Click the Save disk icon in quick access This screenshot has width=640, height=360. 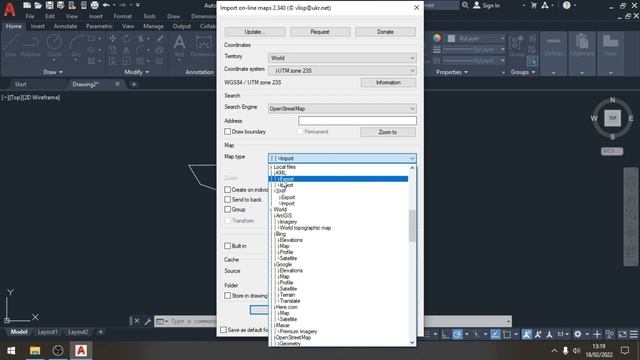49,5
